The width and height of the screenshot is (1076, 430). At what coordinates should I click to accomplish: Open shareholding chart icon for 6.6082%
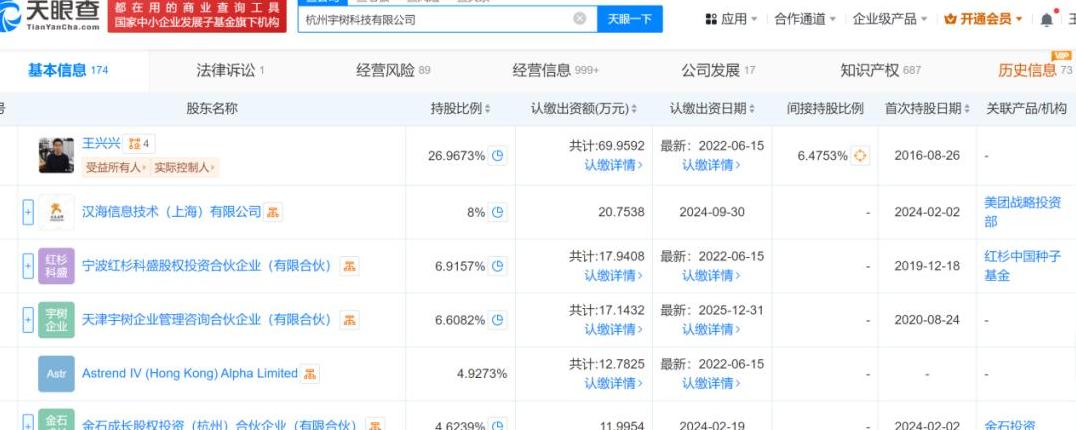pos(498,320)
